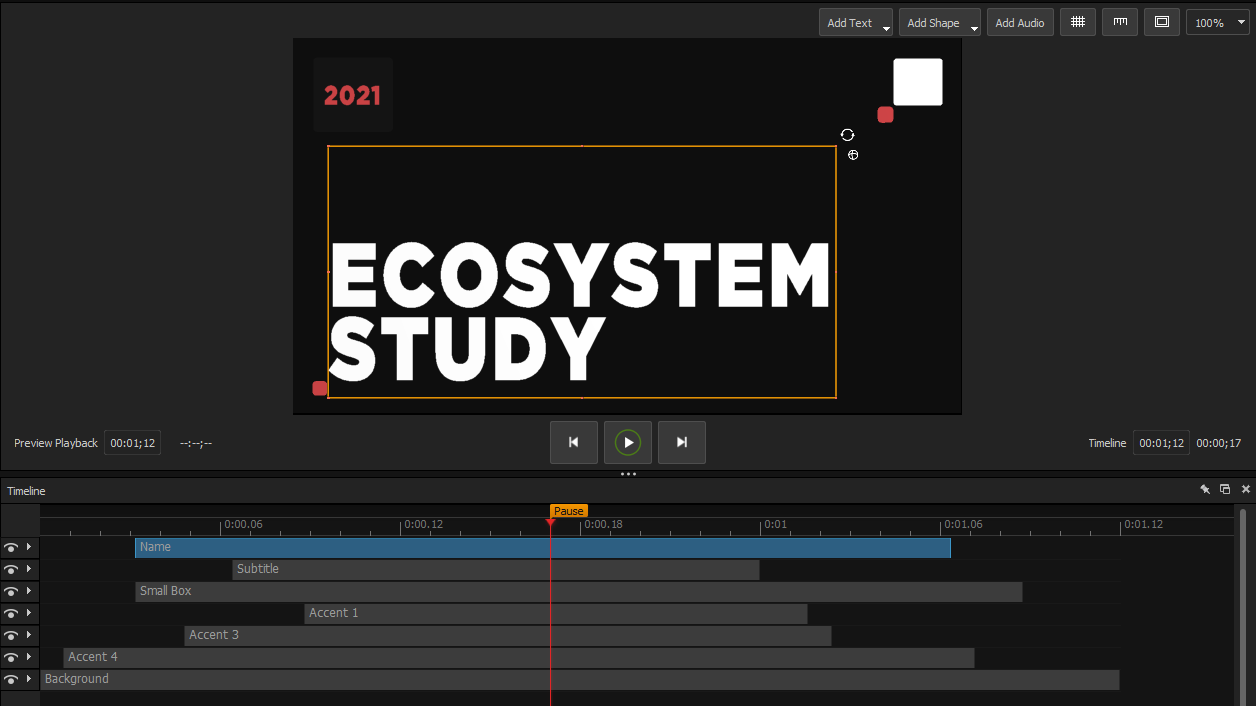This screenshot has height=706, width=1256.
Task: Open the Add Text dropdown arrow
Action: tap(886, 28)
